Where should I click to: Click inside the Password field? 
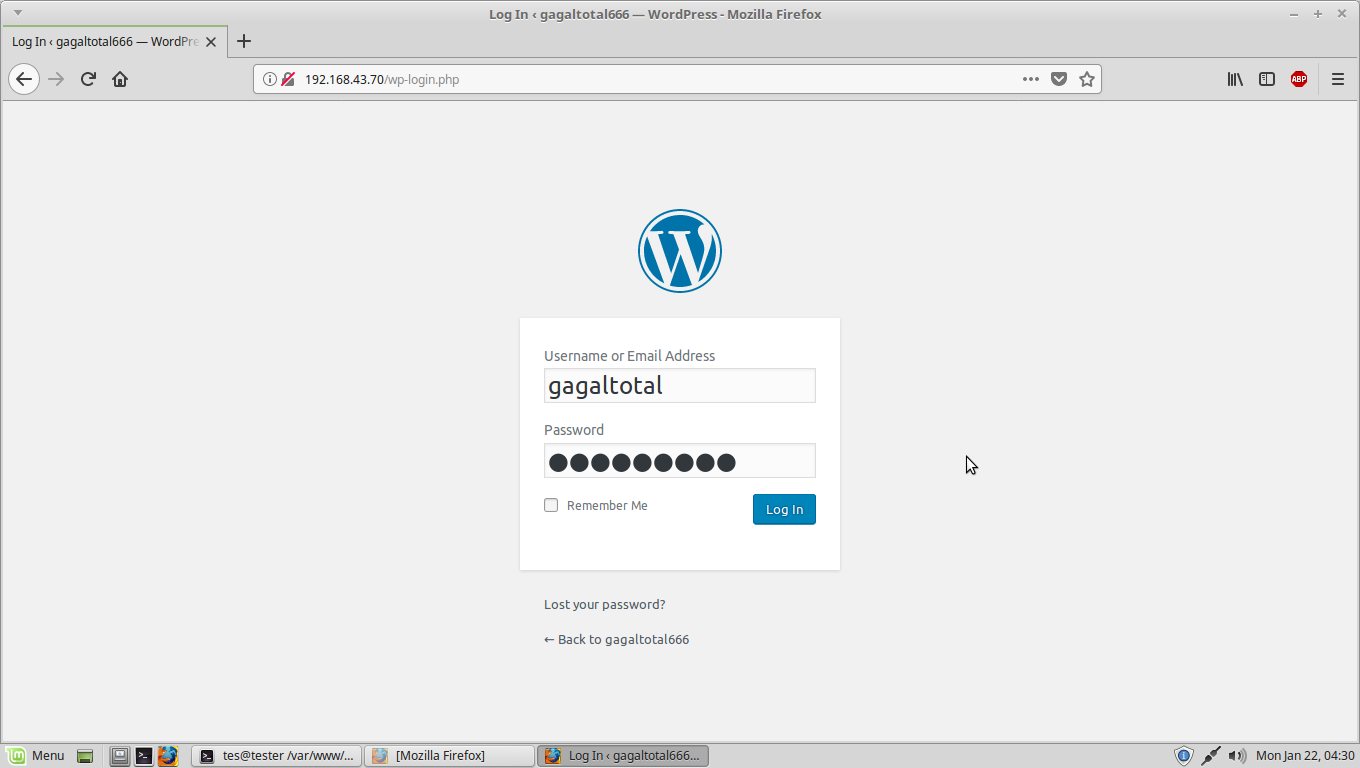pyautogui.click(x=679, y=461)
